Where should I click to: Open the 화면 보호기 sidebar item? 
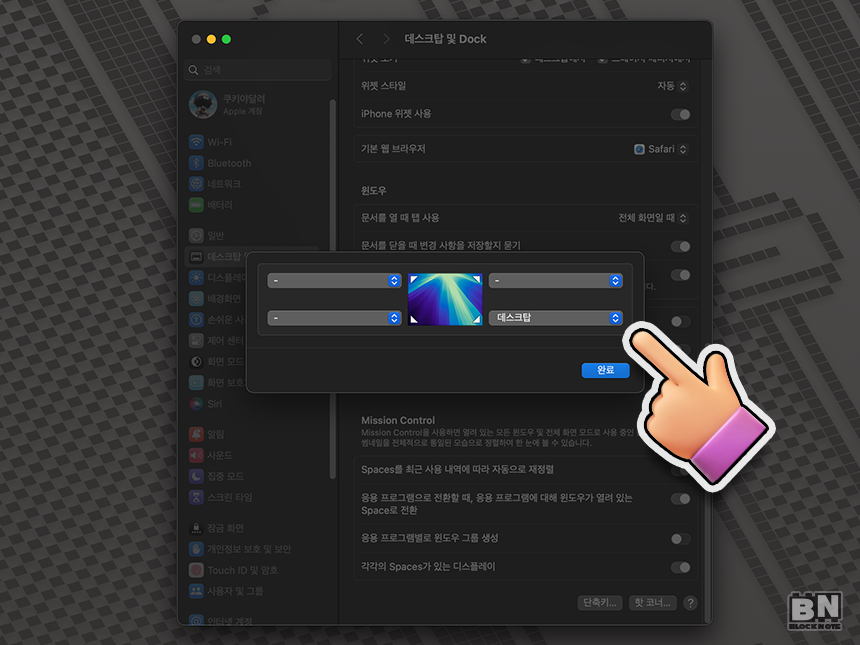point(217,382)
